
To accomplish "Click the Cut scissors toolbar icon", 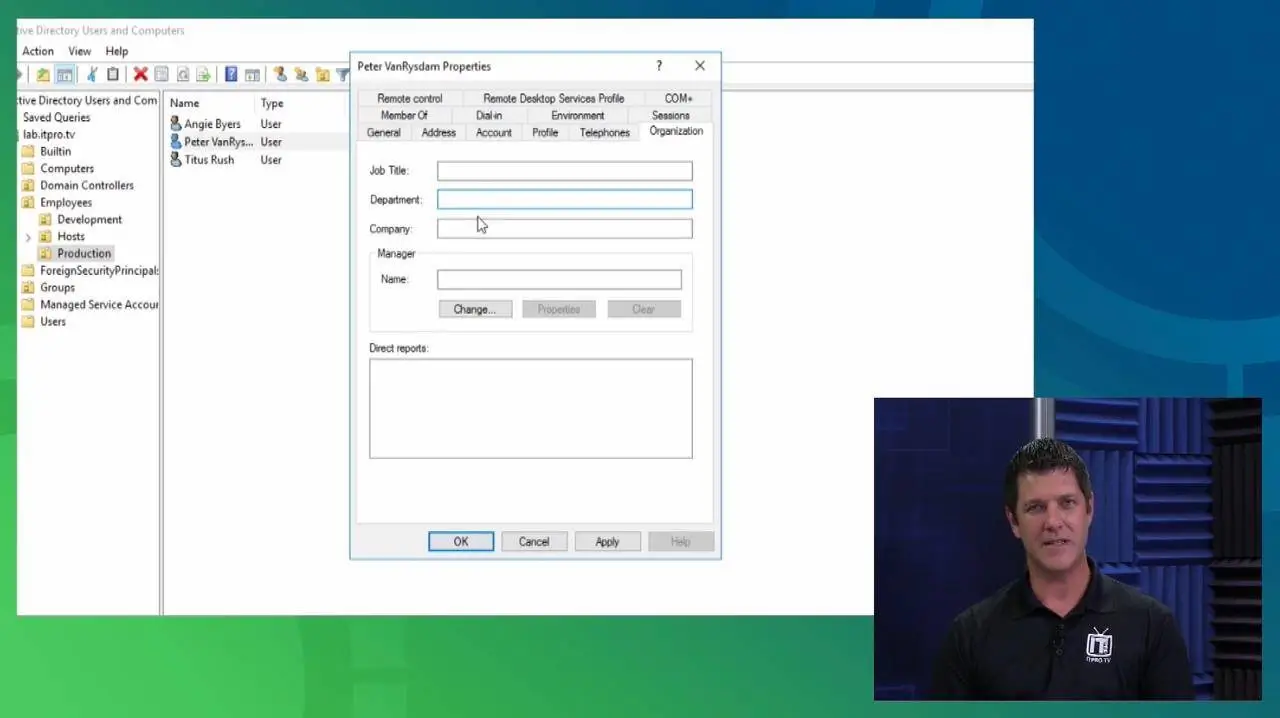I will (x=91, y=75).
